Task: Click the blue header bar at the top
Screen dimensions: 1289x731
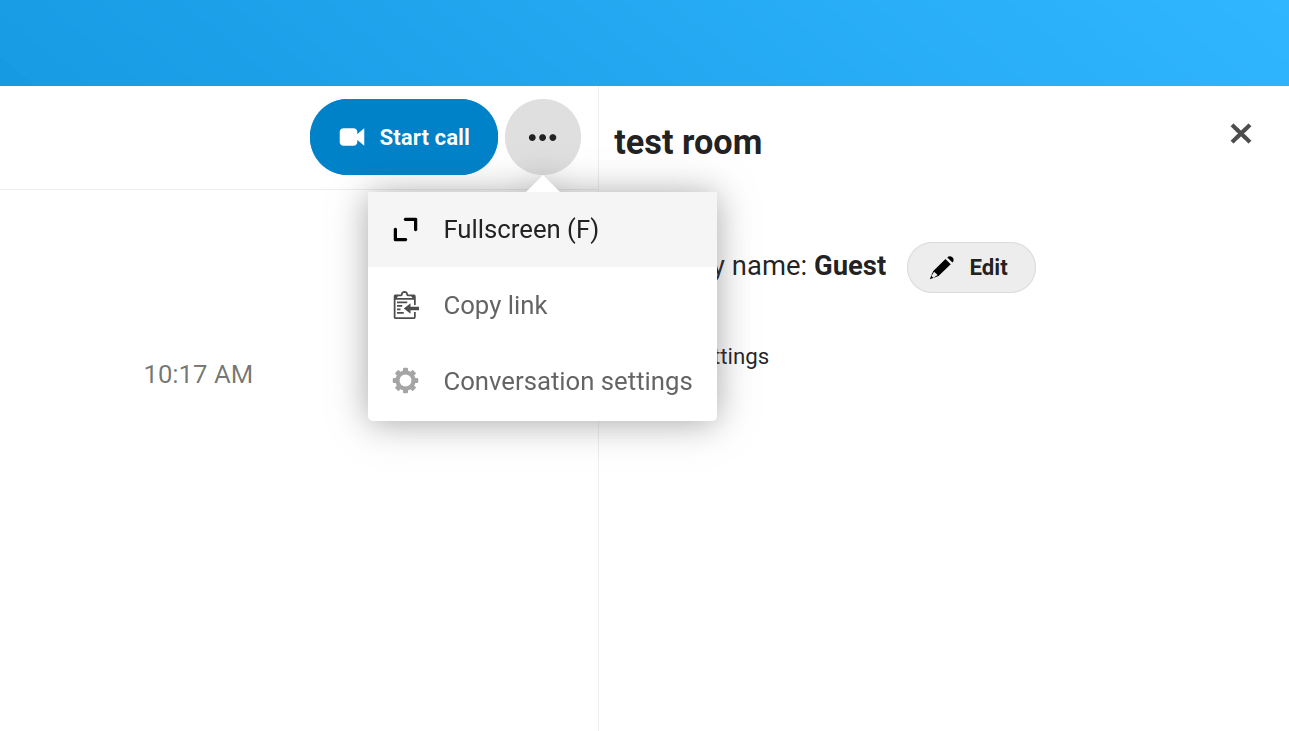Action: [x=644, y=42]
